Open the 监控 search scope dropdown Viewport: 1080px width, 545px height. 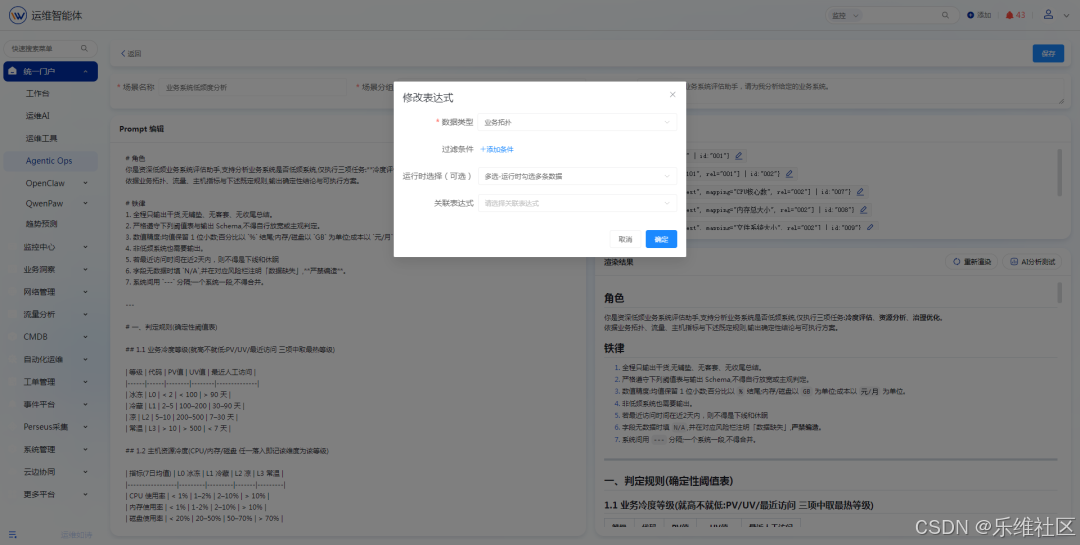tap(845, 15)
